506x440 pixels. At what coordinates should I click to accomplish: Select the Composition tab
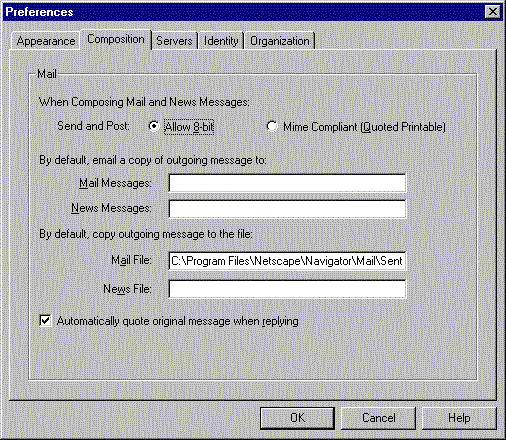tap(116, 39)
